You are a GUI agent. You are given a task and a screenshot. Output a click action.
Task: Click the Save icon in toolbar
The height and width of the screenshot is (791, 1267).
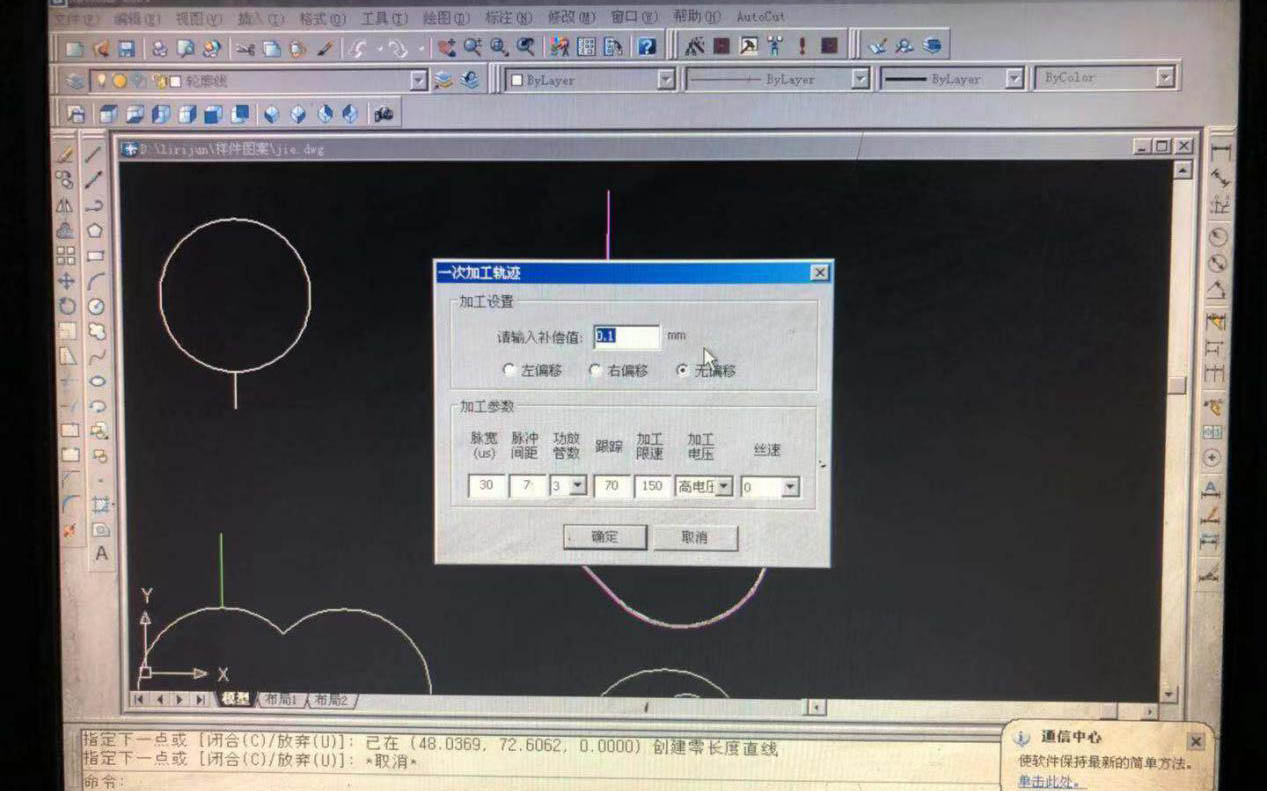coord(127,48)
